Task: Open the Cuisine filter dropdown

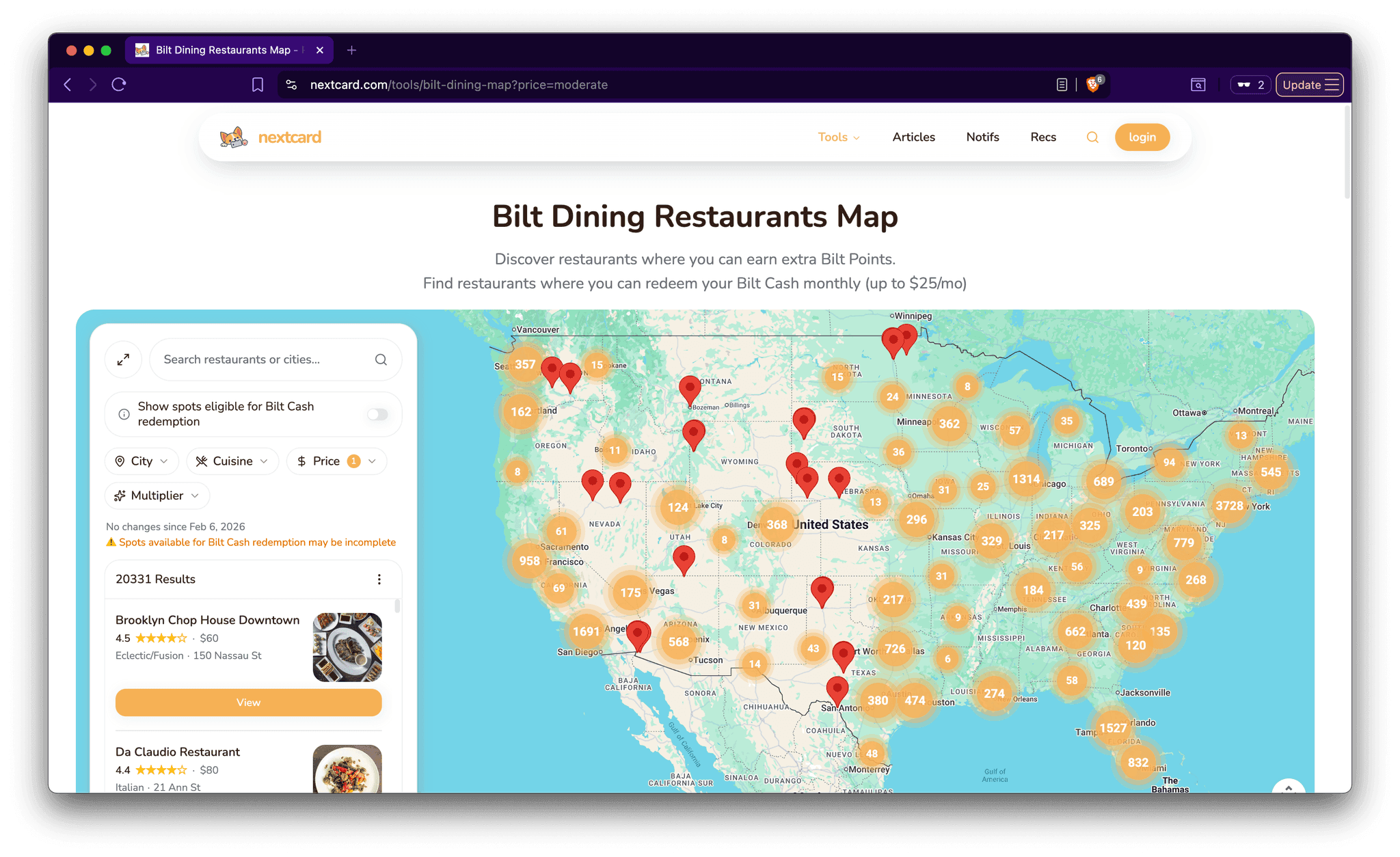Action: pyautogui.click(x=232, y=461)
